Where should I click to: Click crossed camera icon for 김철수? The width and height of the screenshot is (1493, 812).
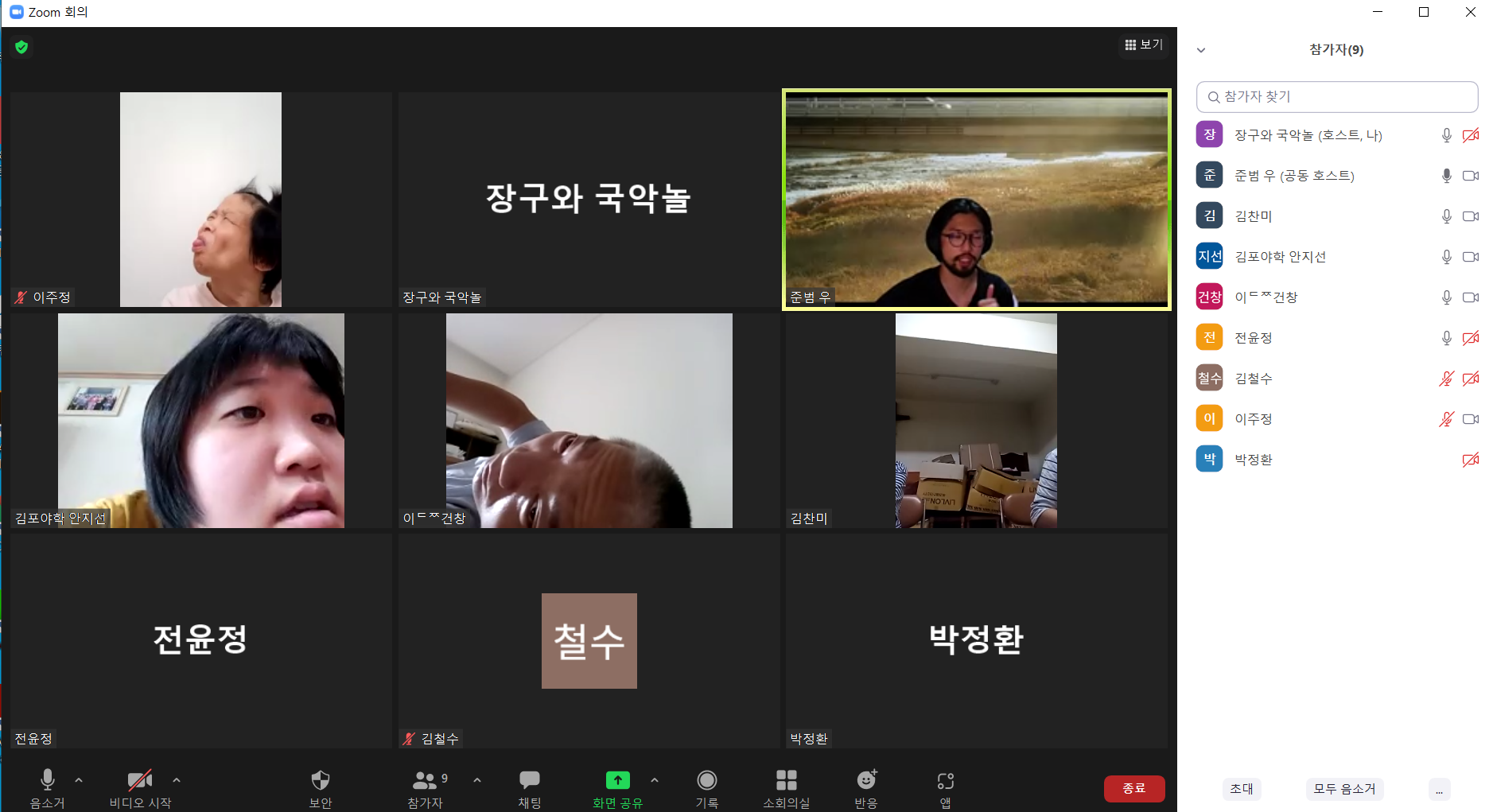[1471, 379]
